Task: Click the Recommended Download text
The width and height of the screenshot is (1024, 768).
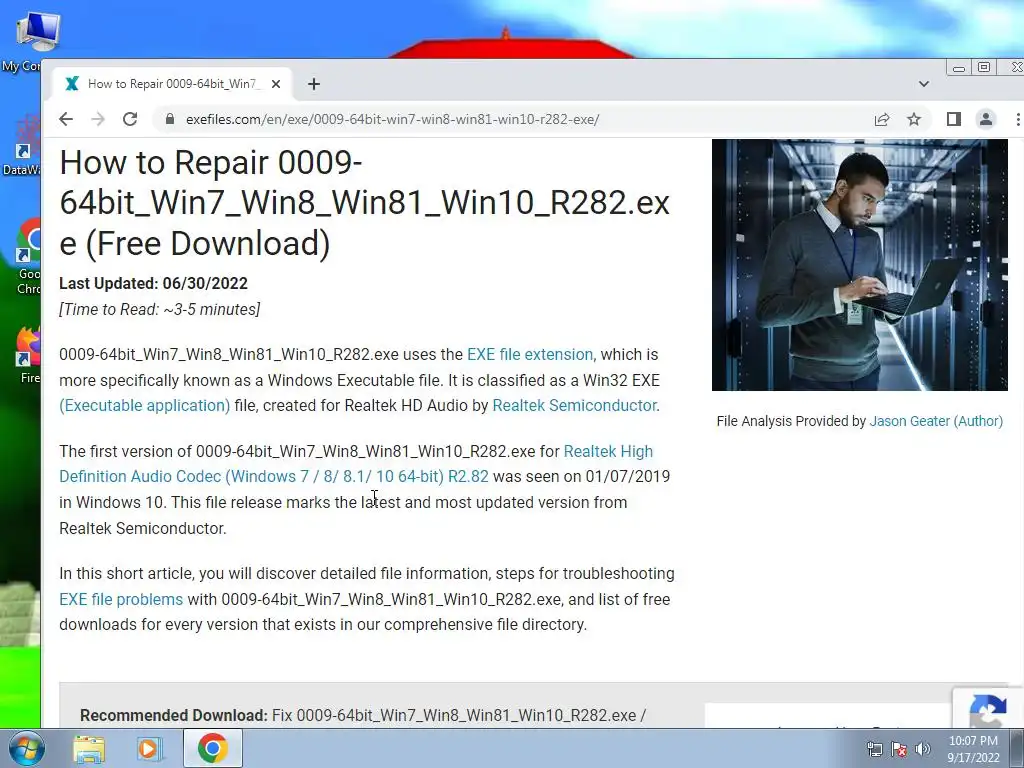Action: pyautogui.click(x=174, y=715)
